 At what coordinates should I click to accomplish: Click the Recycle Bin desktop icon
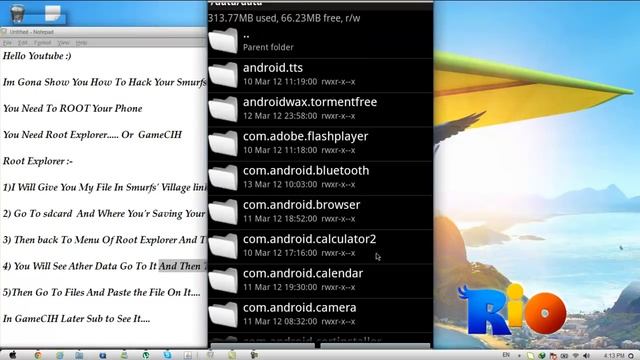coord(17,13)
